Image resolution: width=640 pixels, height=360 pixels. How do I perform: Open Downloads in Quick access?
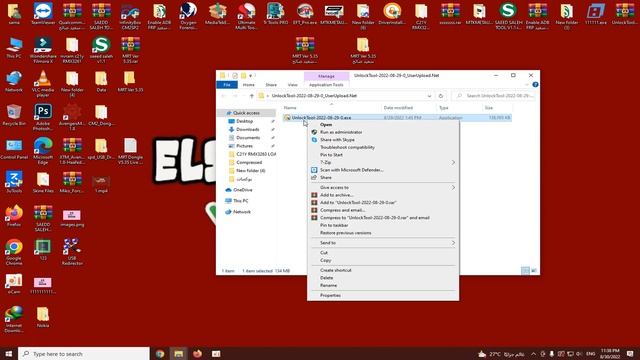(247, 129)
